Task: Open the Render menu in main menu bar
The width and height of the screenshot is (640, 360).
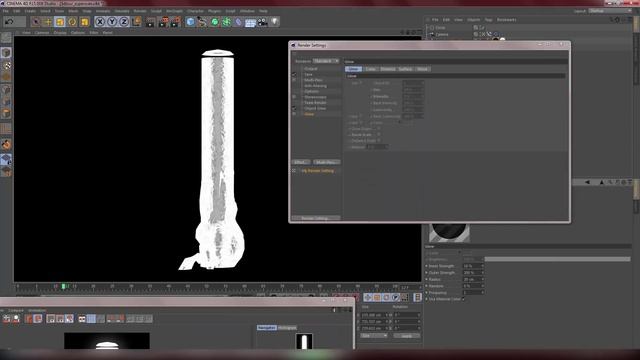Action: point(140,11)
